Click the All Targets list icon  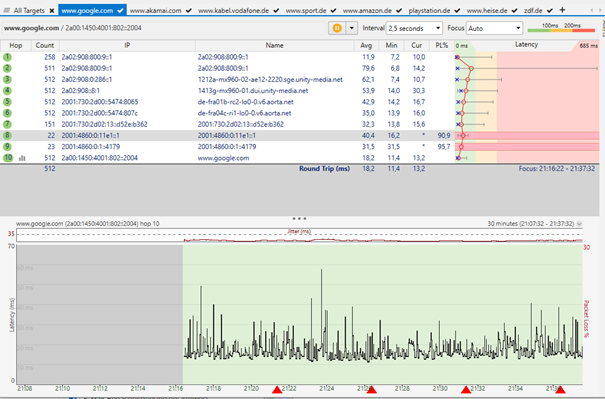coord(6,10)
